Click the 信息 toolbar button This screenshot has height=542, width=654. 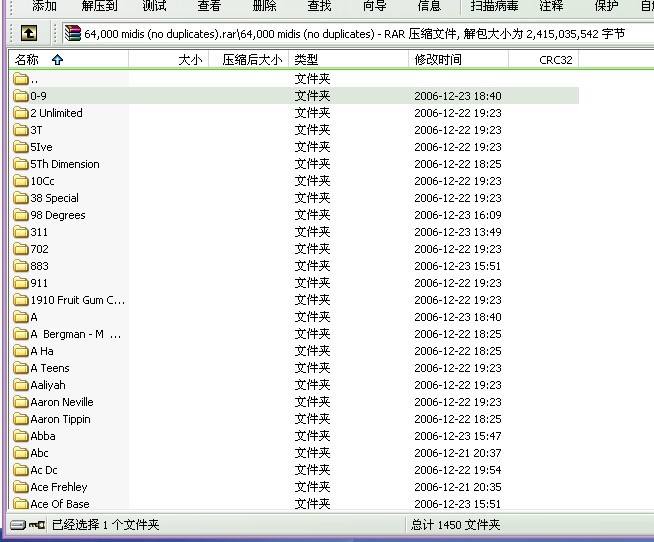pos(429,6)
